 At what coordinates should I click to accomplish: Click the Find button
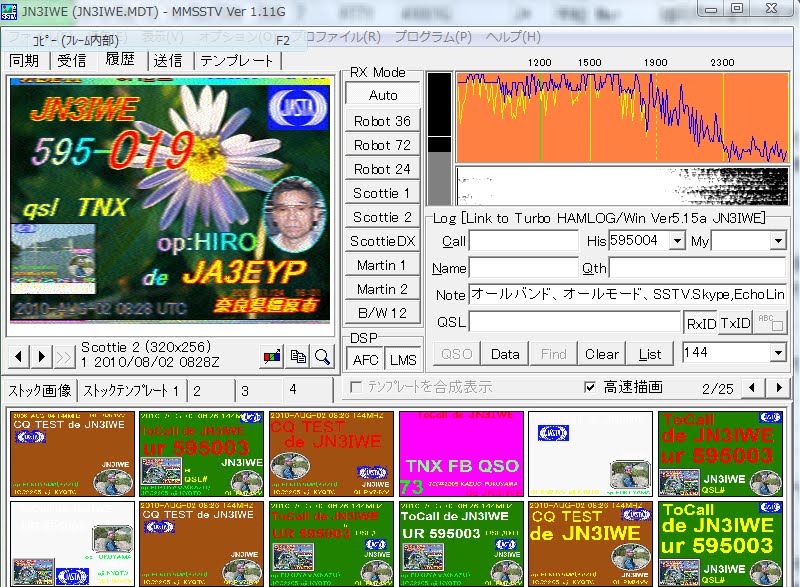[x=553, y=354]
